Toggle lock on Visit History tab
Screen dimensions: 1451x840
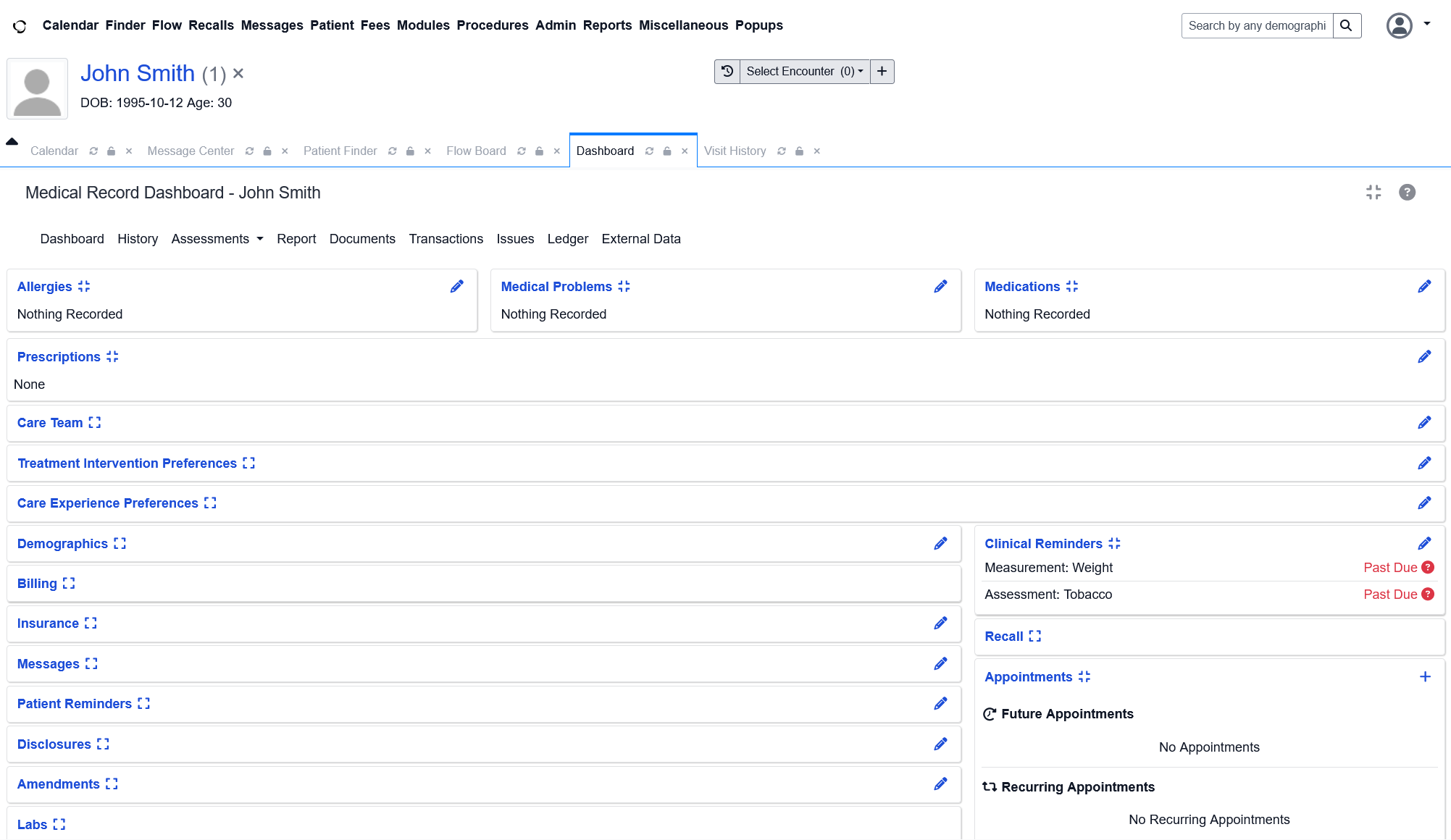[x=799, y=151]
